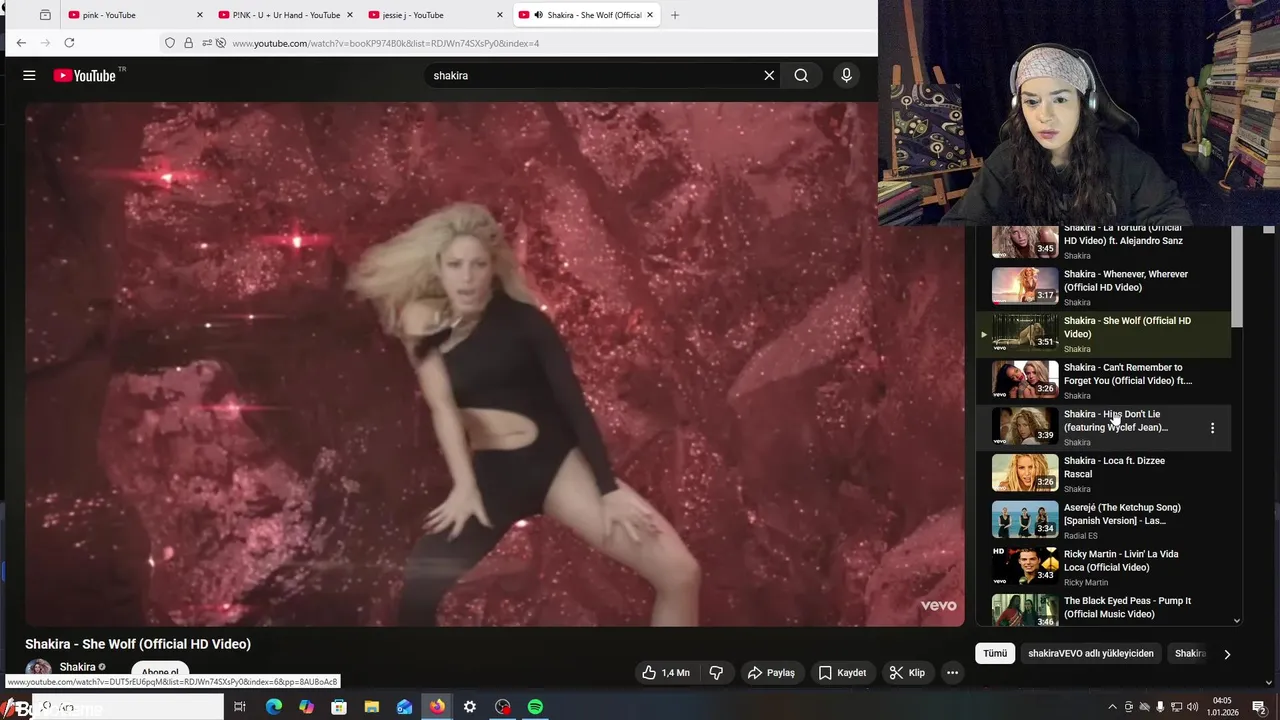Open Aserejé Ketchup Song thumbnail
The width and height of the screenshot is (1280, 720).
(x=1025, y=520)
